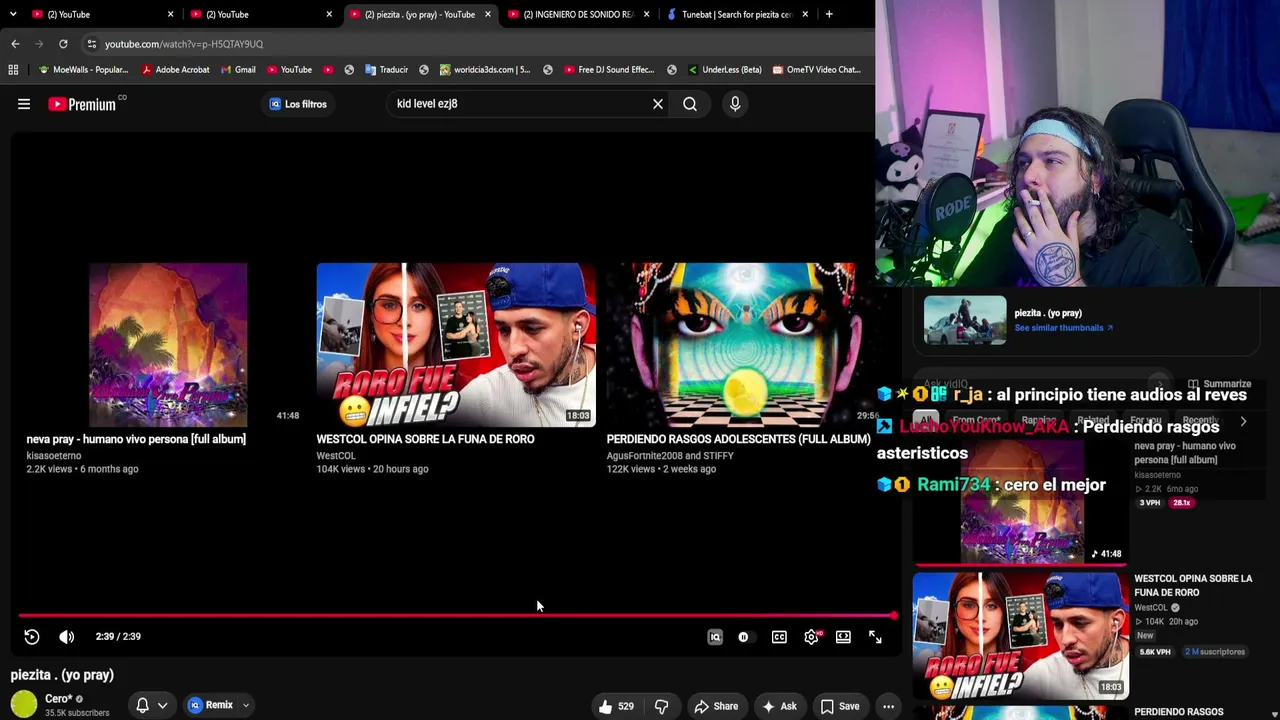Open the Cero* channel name link
Image resolution: width=1280 pixels, height=720 pixels.
[x=58, y=699]
